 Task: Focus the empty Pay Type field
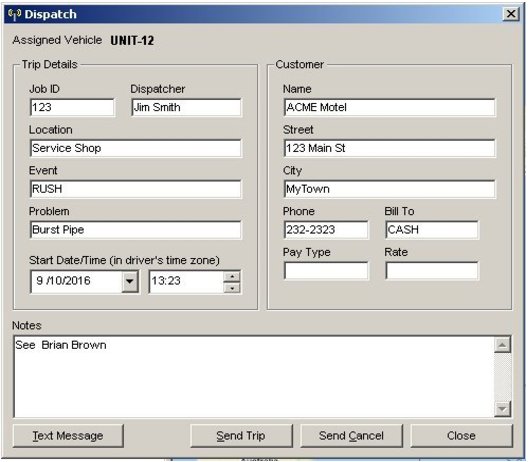pyautogui.click(x=326, y=271)
